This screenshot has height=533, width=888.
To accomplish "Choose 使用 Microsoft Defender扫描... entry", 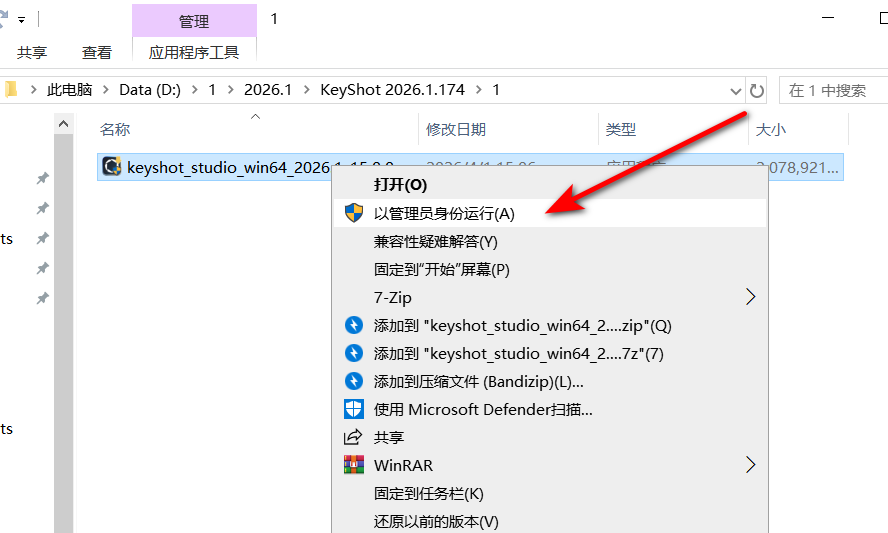I will [x=550, y=409].
